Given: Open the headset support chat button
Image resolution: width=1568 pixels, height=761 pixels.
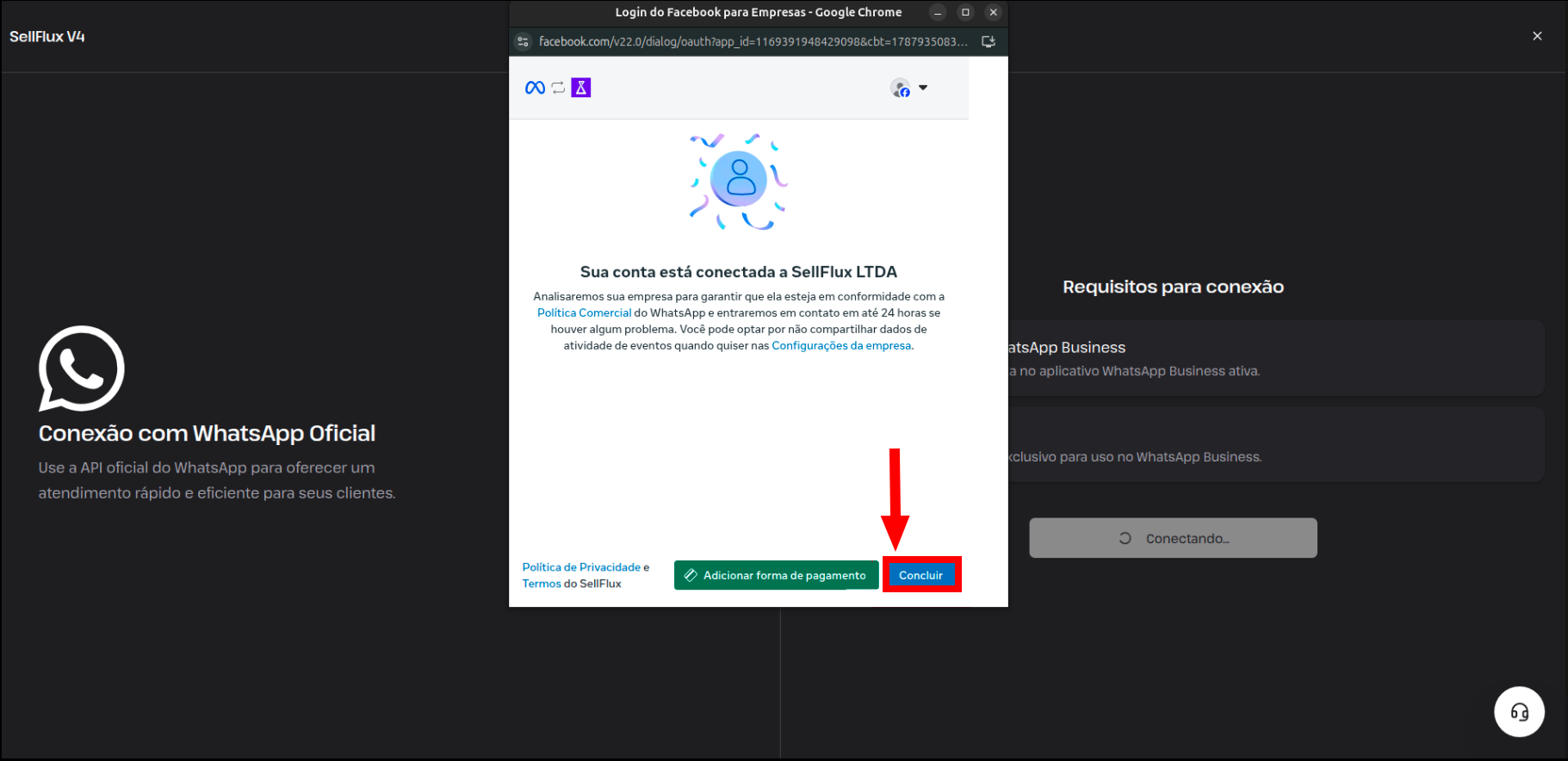Looking at the screenshot, I should 1519,712.
